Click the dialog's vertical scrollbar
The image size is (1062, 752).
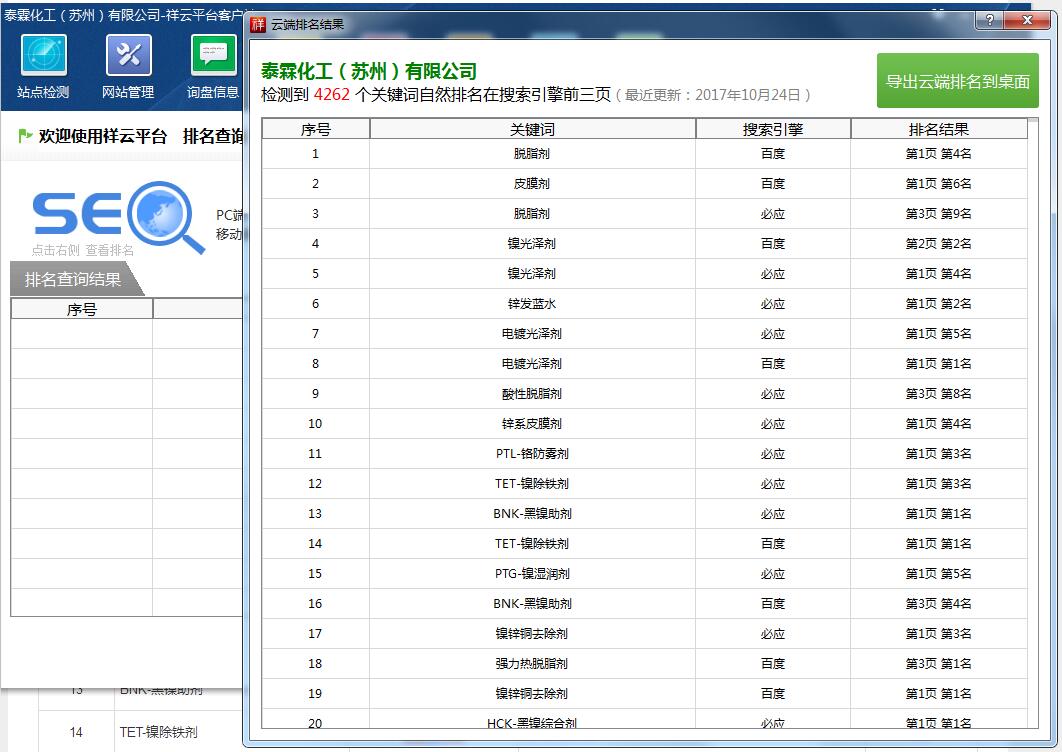click(x=1033, y=423)
